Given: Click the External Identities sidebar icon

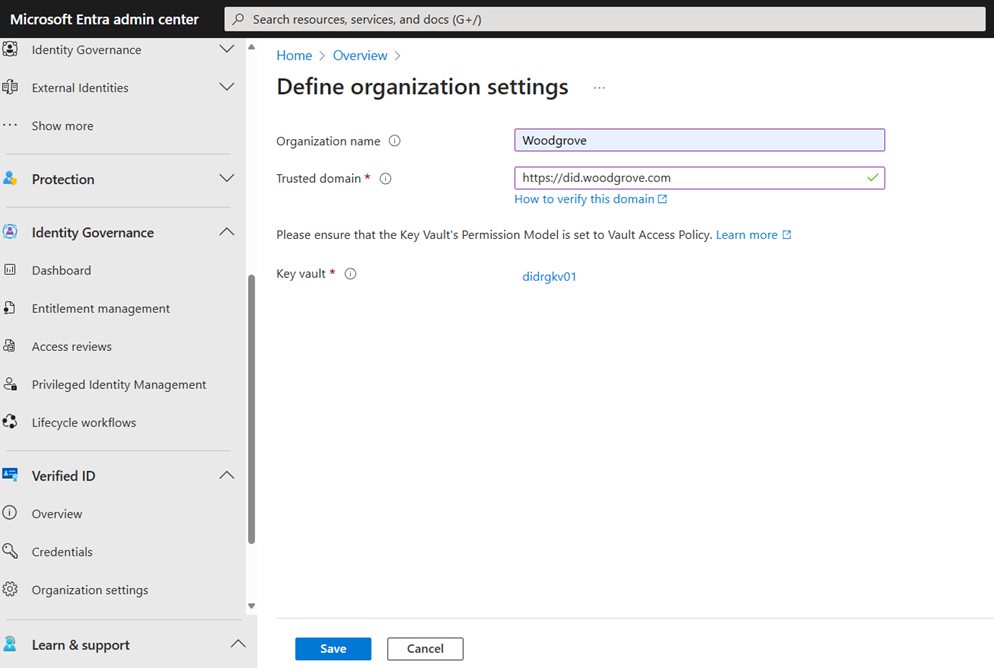Looking at the screenshot, I should [10, 87].
